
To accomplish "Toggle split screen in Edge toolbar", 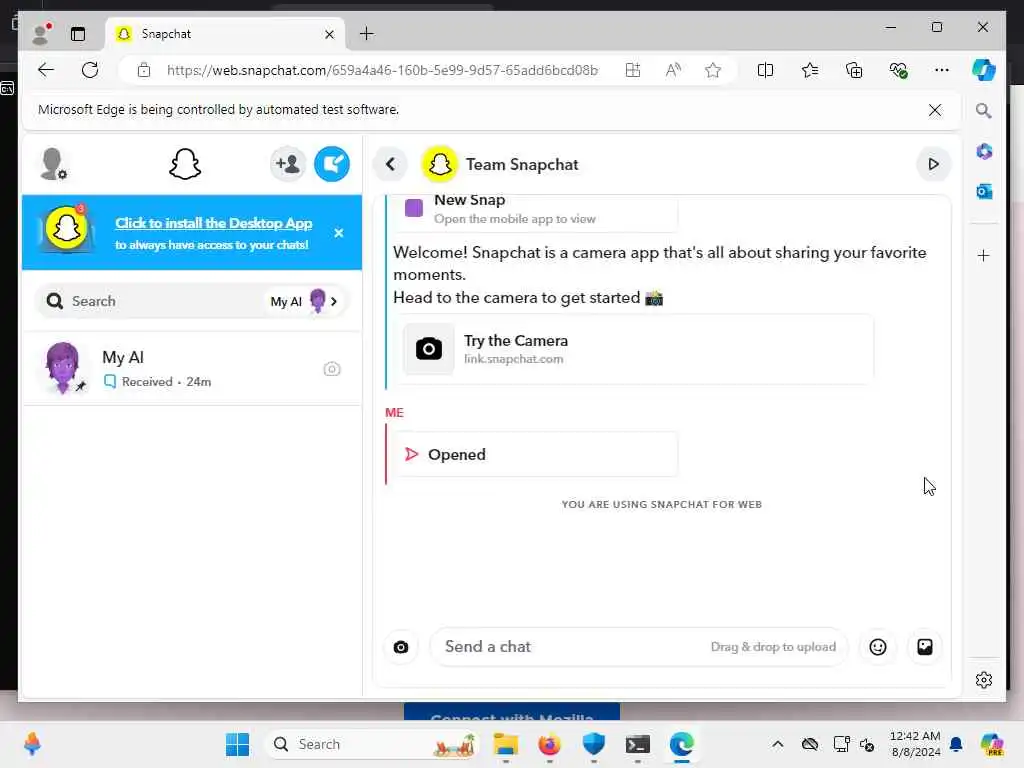I will click(765, 70).
